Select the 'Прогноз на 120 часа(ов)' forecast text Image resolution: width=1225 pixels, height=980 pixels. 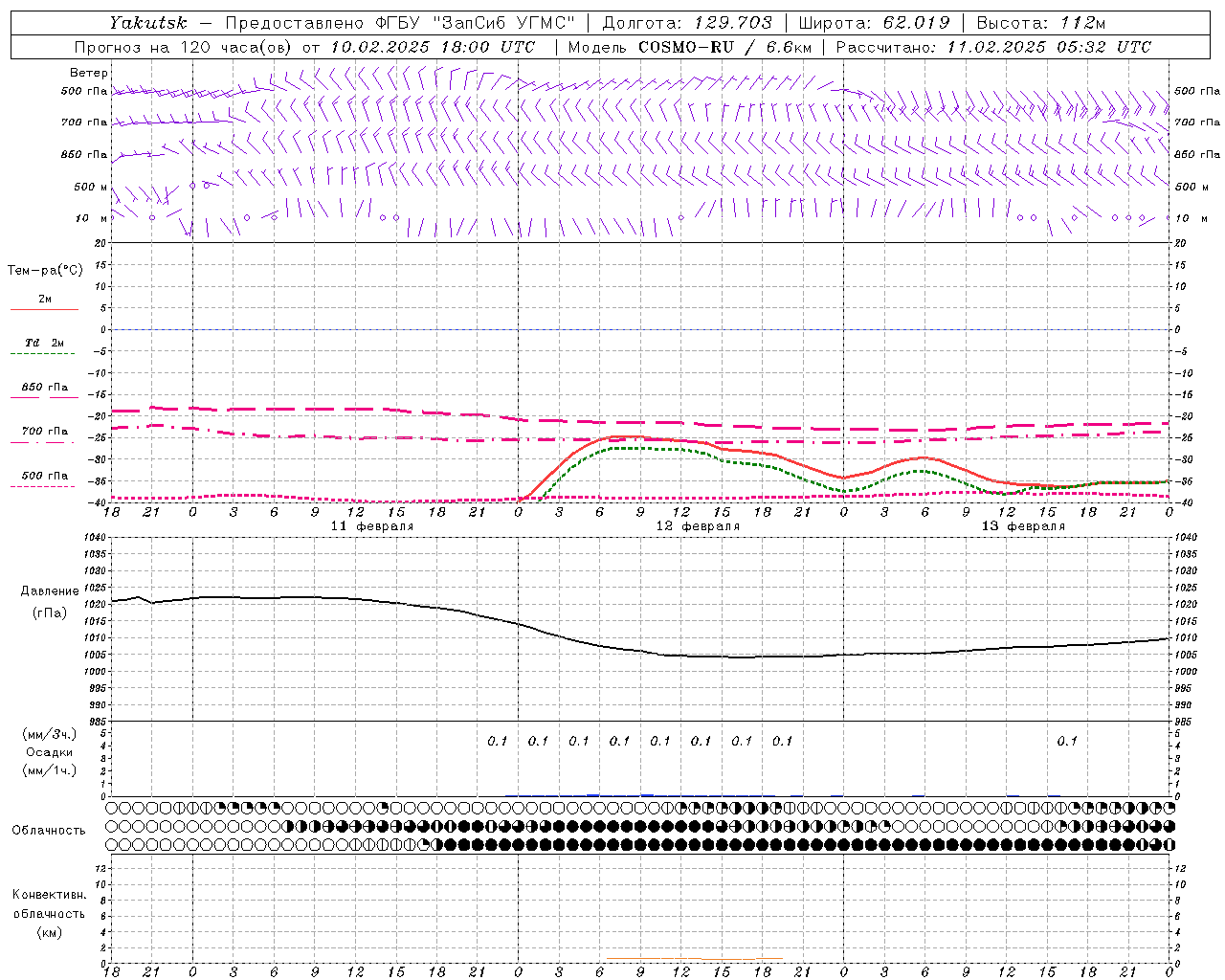[185, 47]
